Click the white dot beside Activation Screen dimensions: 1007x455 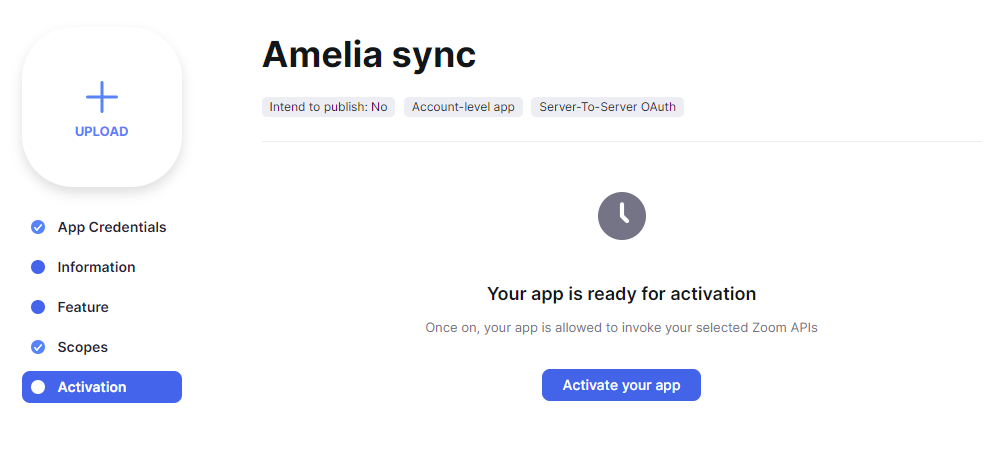[38, 387]
